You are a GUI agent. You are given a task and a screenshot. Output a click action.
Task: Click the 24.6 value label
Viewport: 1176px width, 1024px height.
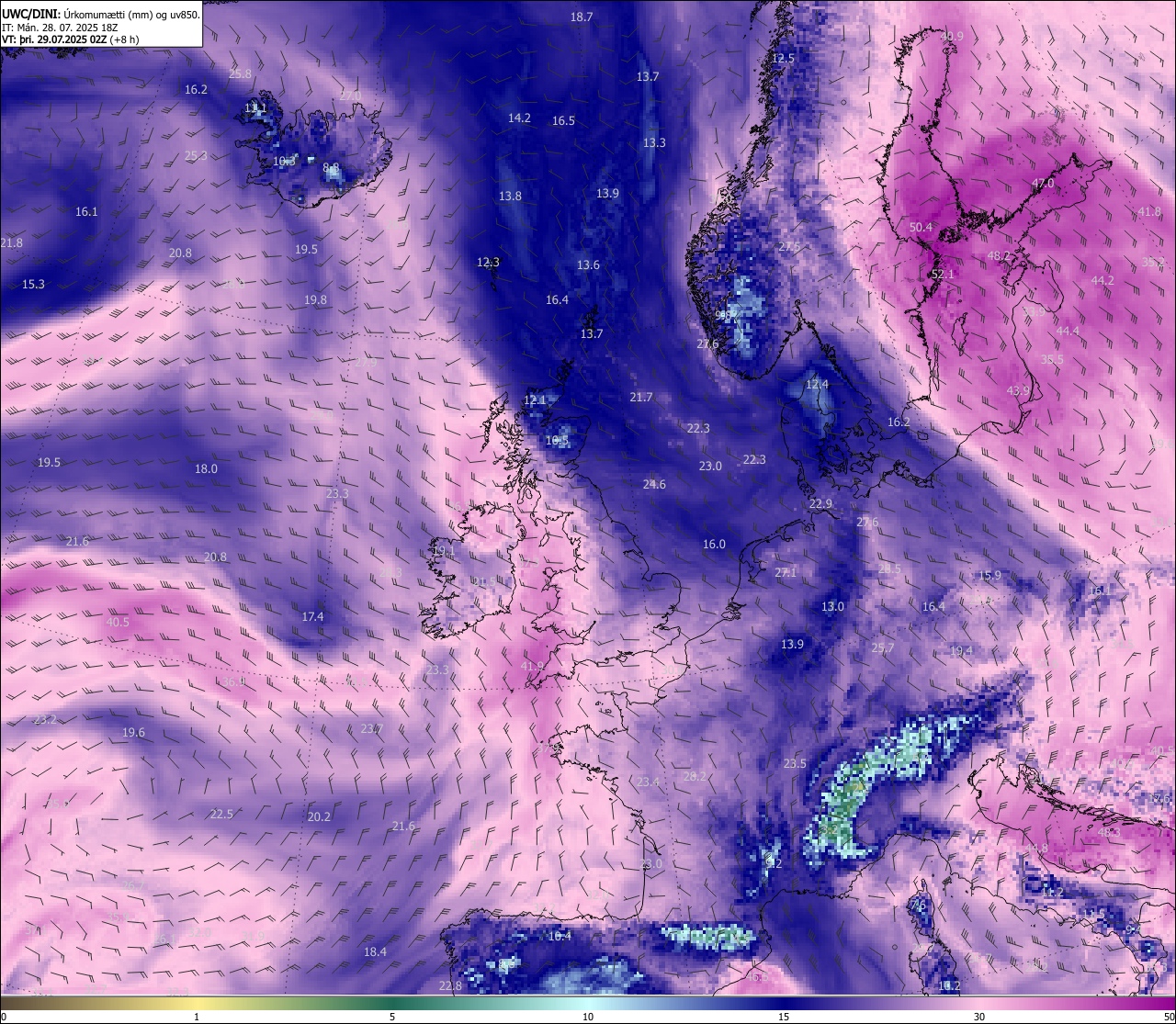click(654, 484)
